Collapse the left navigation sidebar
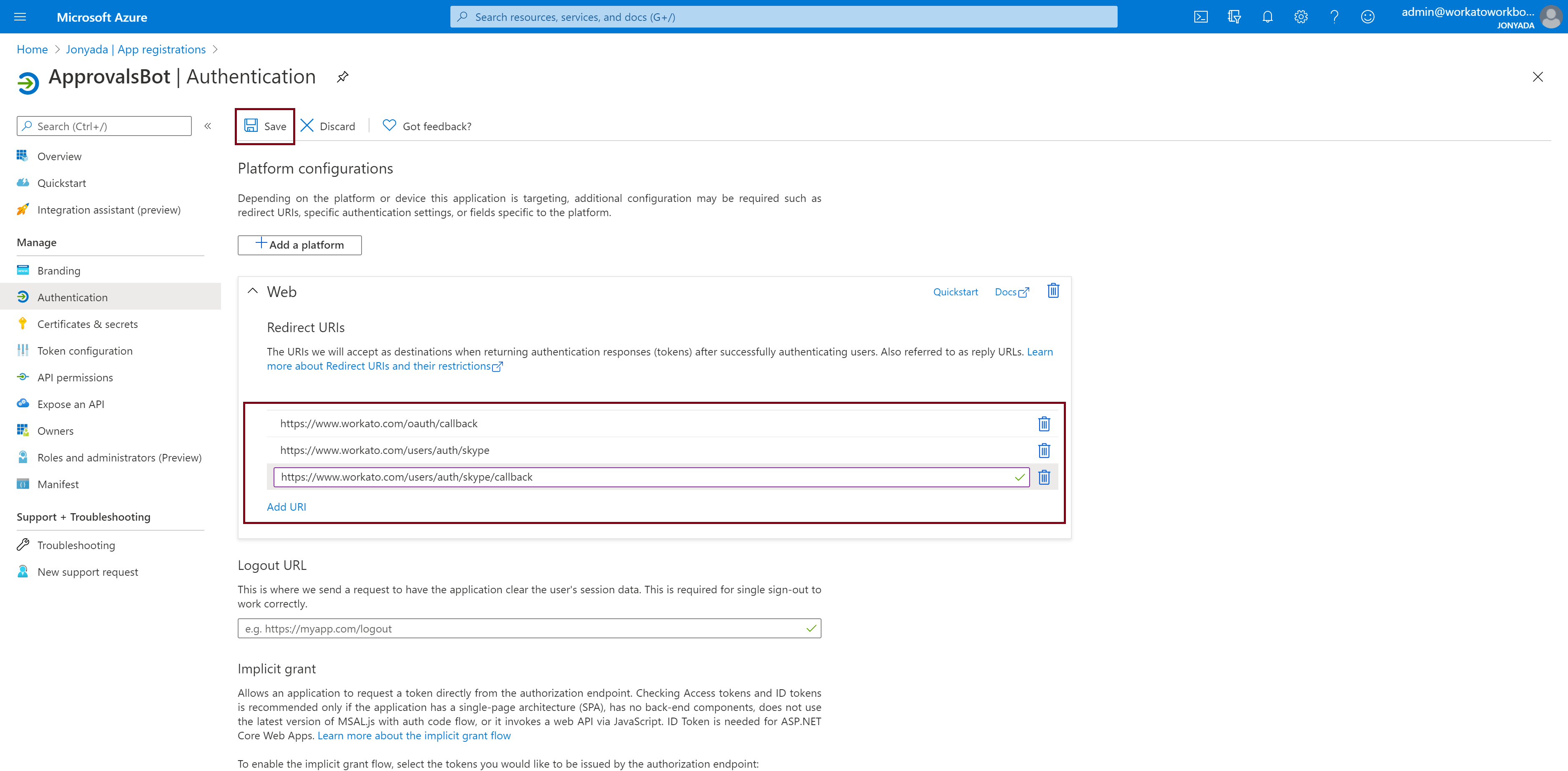Screen dimensions: 1568x771 pyautogui.click(x=208, y=126)
